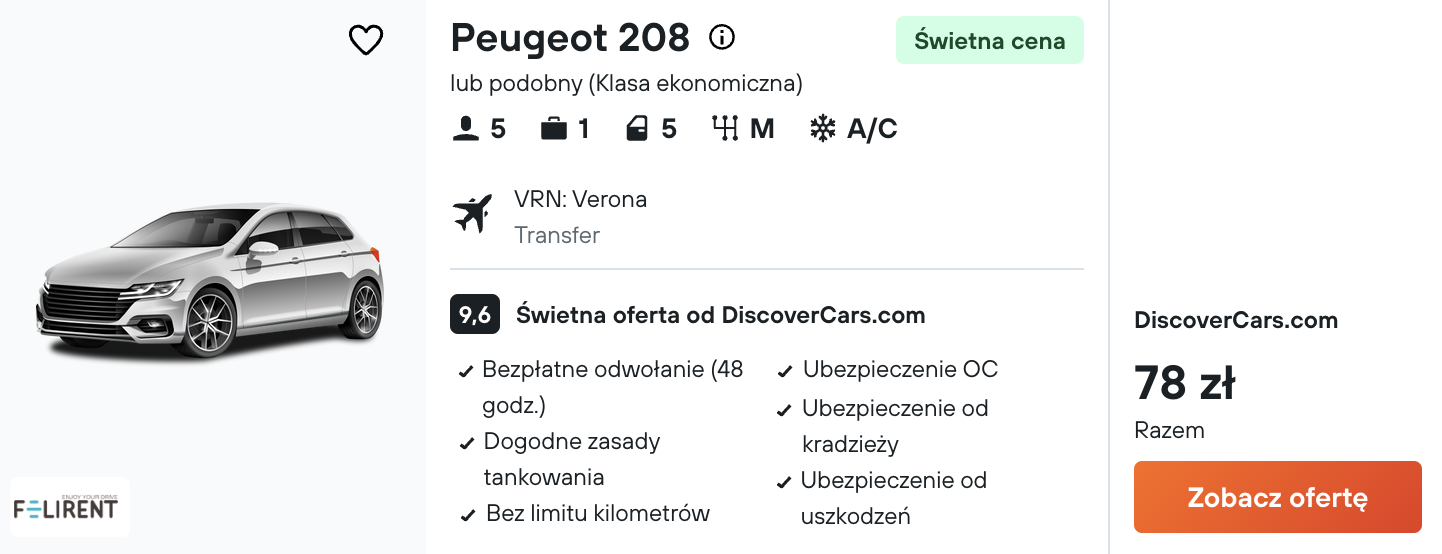Screen dimensions: 1442x554
Task: Select the Peugeot 208 car title
Action: tap(570, 38)
